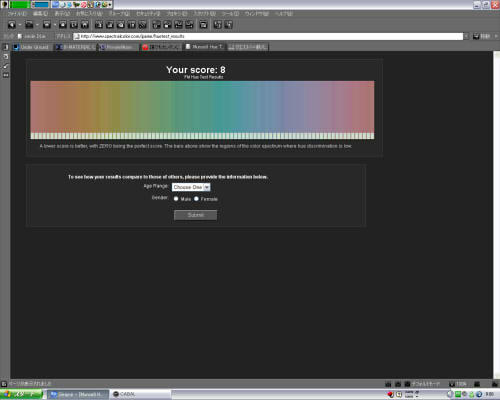
Task: Select the Male gender radio button
Action: [176, 199]
